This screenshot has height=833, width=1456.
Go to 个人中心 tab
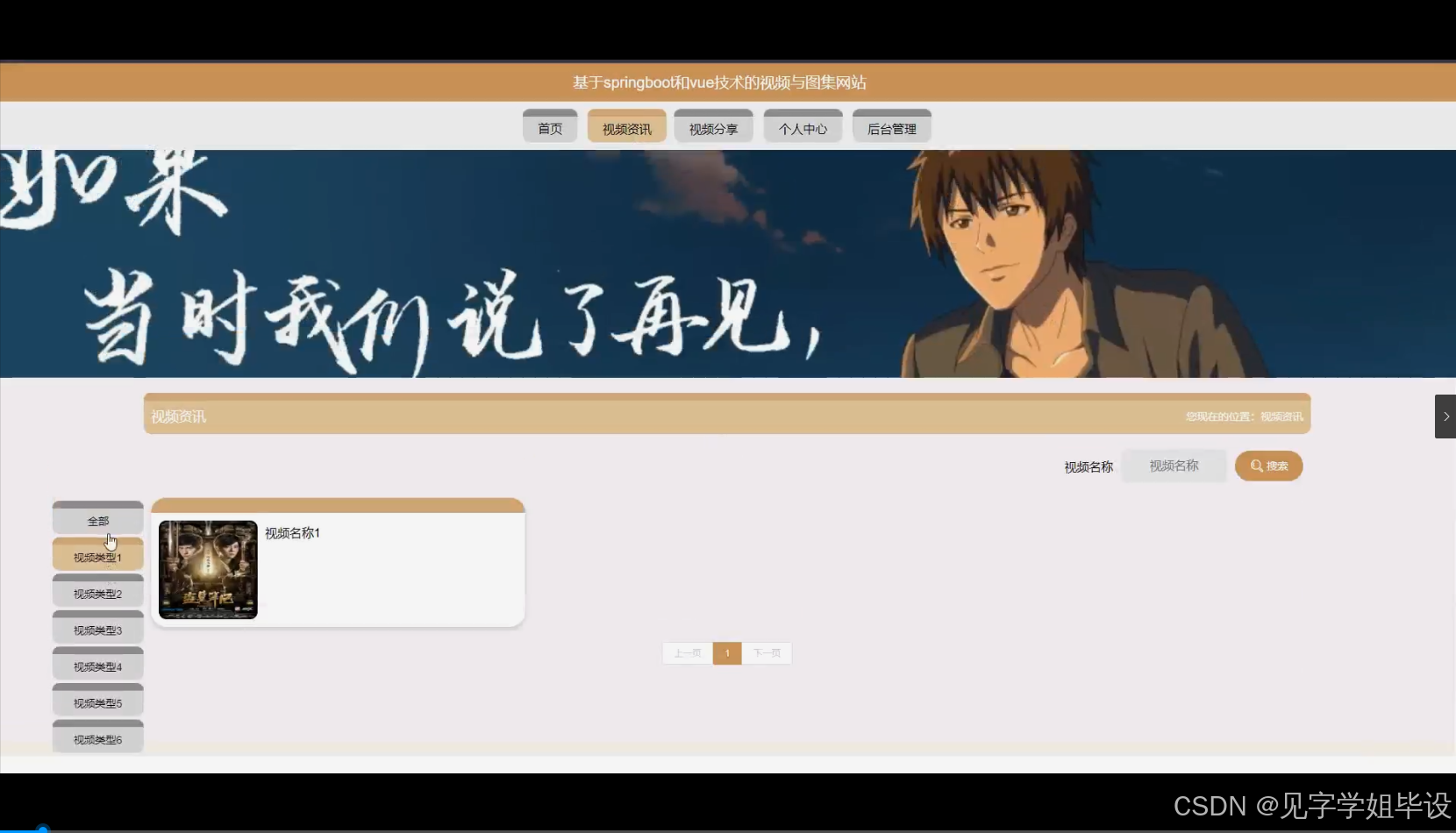click(803, 126)
